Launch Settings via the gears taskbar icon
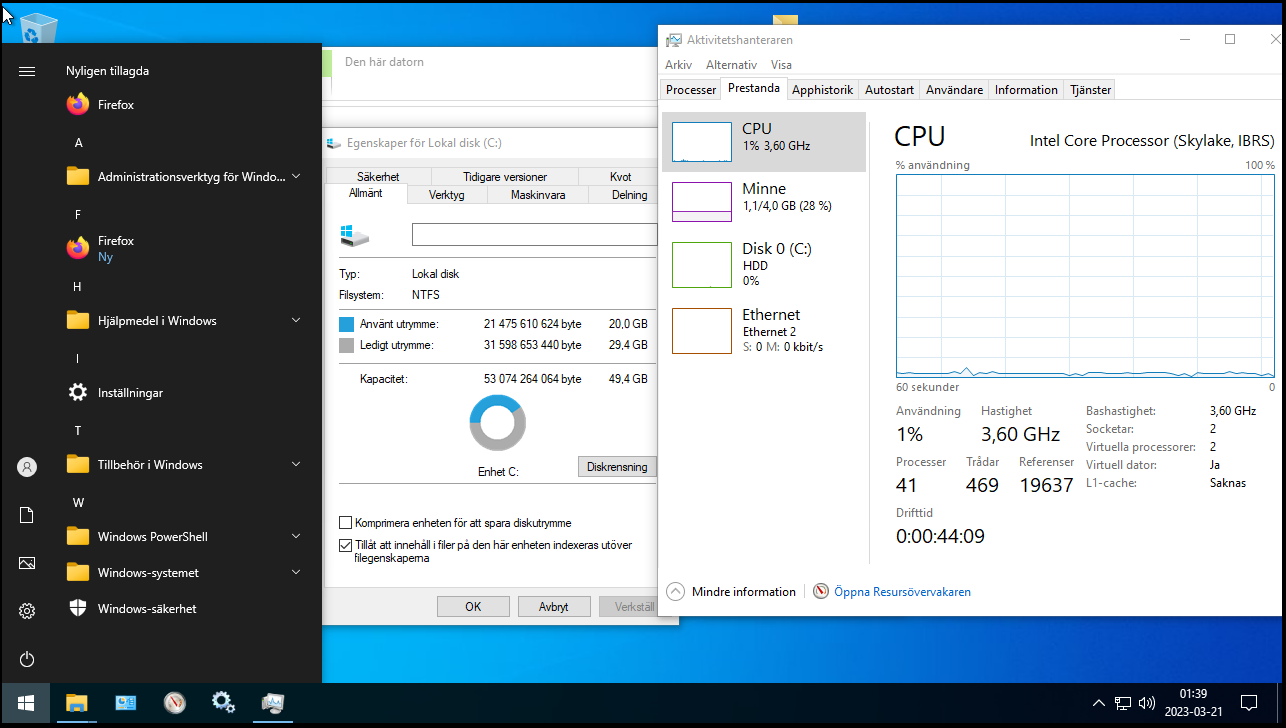The height and width of the screenshot is (728, 1286). tap(223, 703)
